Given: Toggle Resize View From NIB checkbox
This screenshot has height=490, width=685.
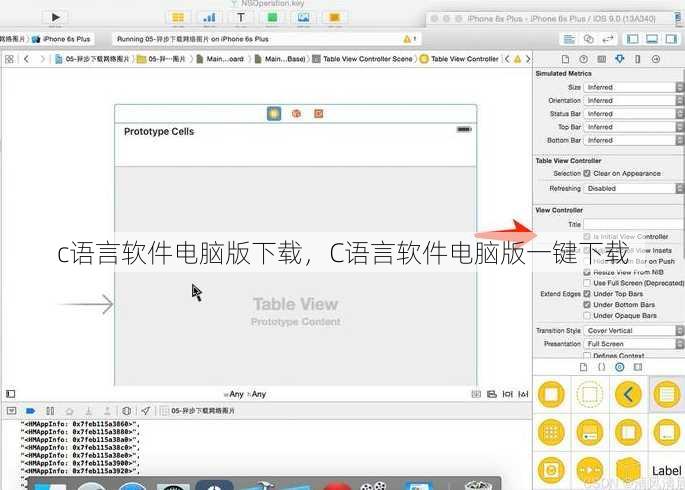Looking at the screenshot, I should (x=587, y=272).
